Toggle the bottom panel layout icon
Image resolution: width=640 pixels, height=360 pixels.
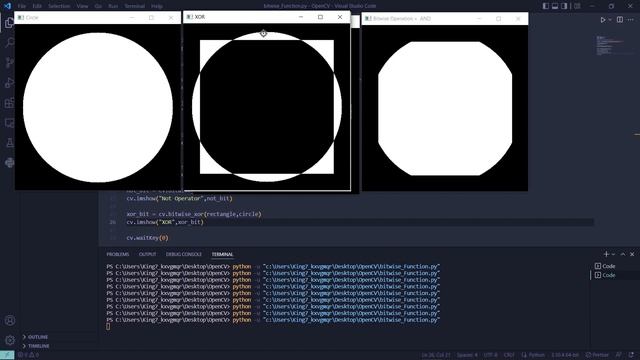[555, 6]
